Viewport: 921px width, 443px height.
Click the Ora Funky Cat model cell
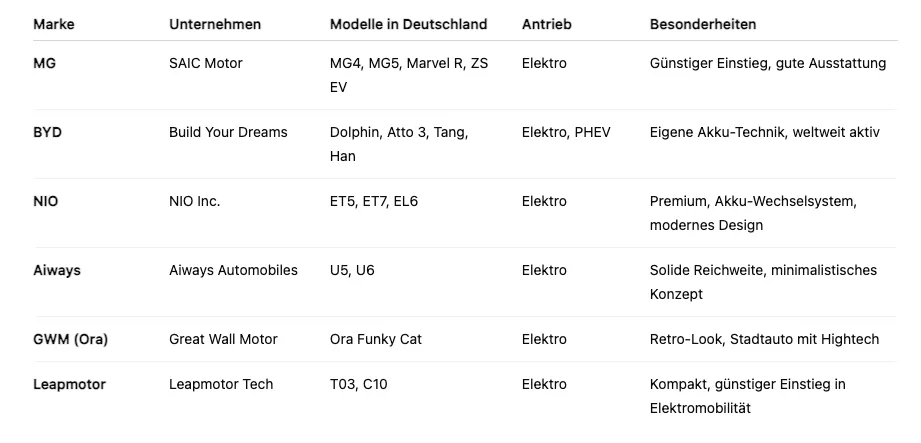click(375, 339)
